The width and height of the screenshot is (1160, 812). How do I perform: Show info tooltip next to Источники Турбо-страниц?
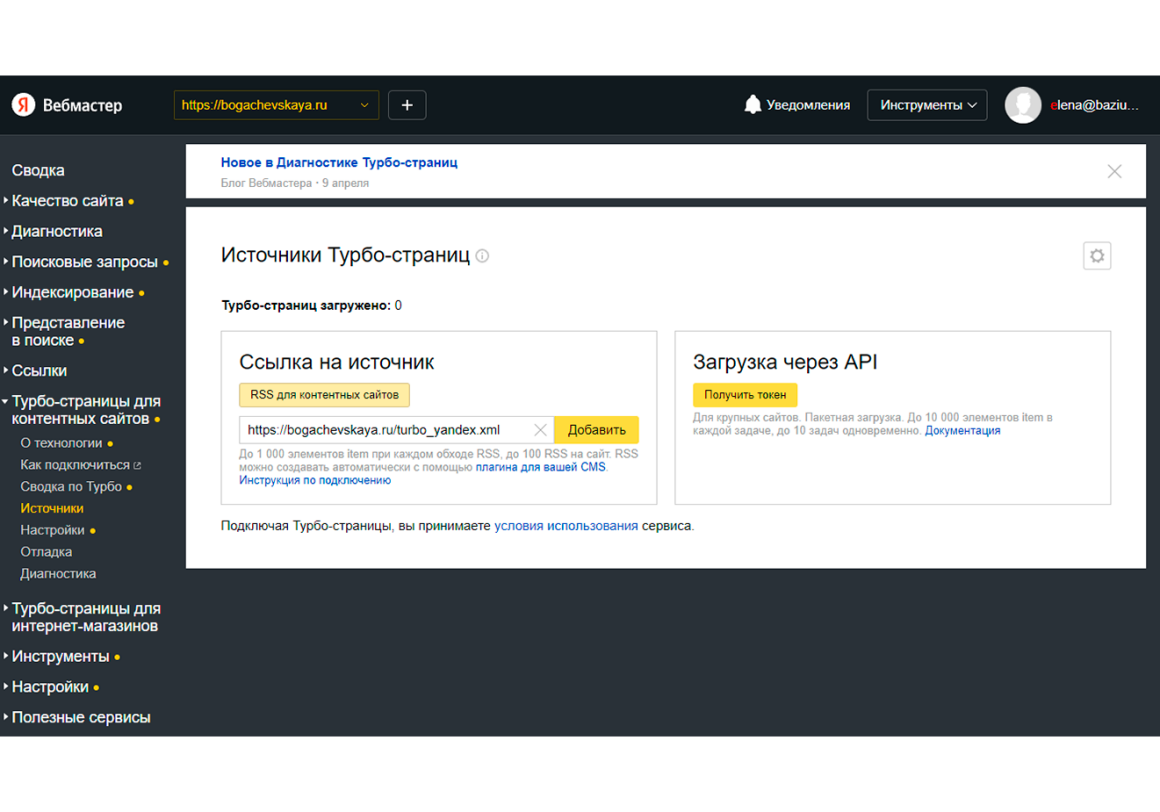pyautogui.click(x=482, y=256)
